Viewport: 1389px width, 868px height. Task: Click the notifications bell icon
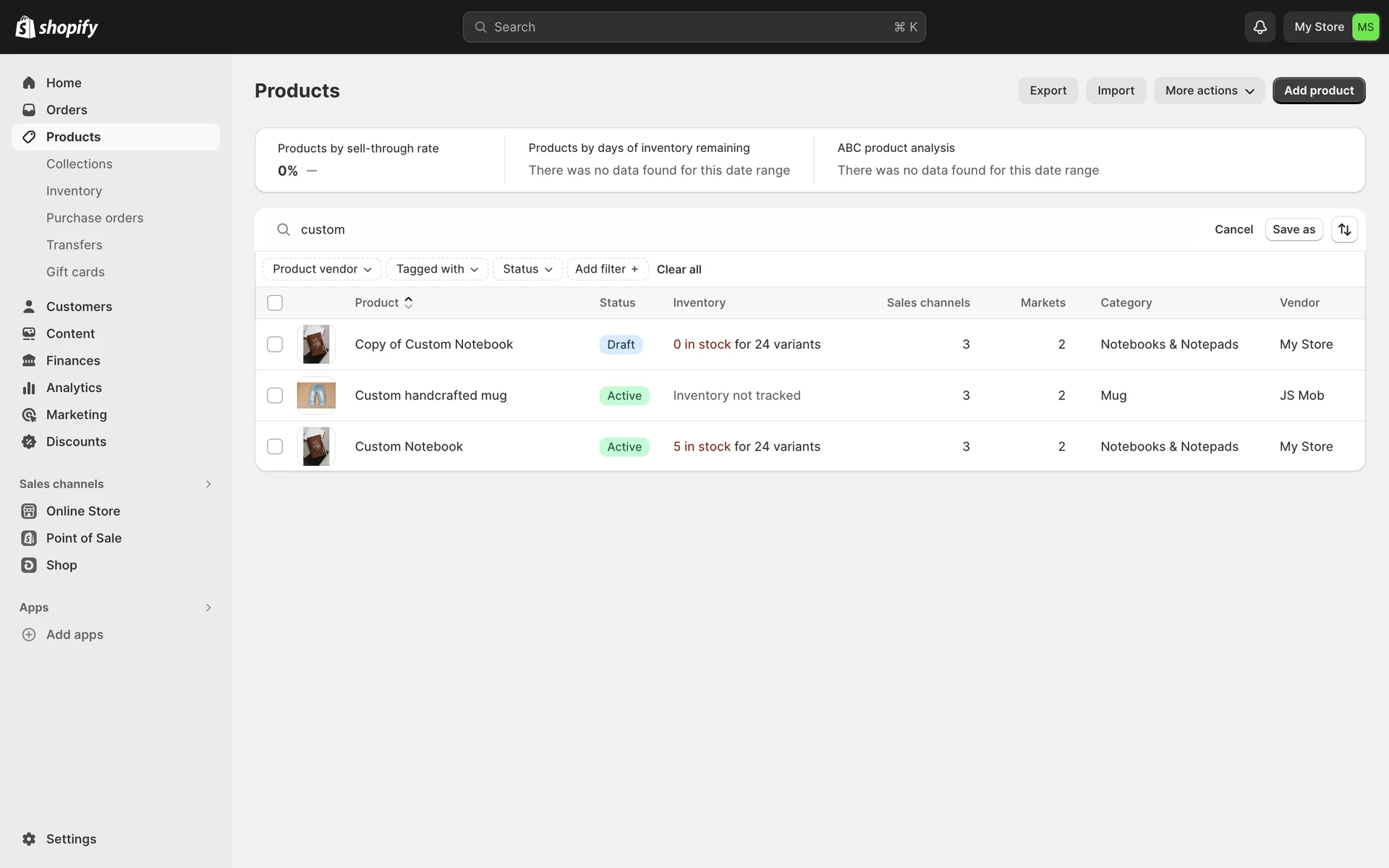click(1260, 27)
